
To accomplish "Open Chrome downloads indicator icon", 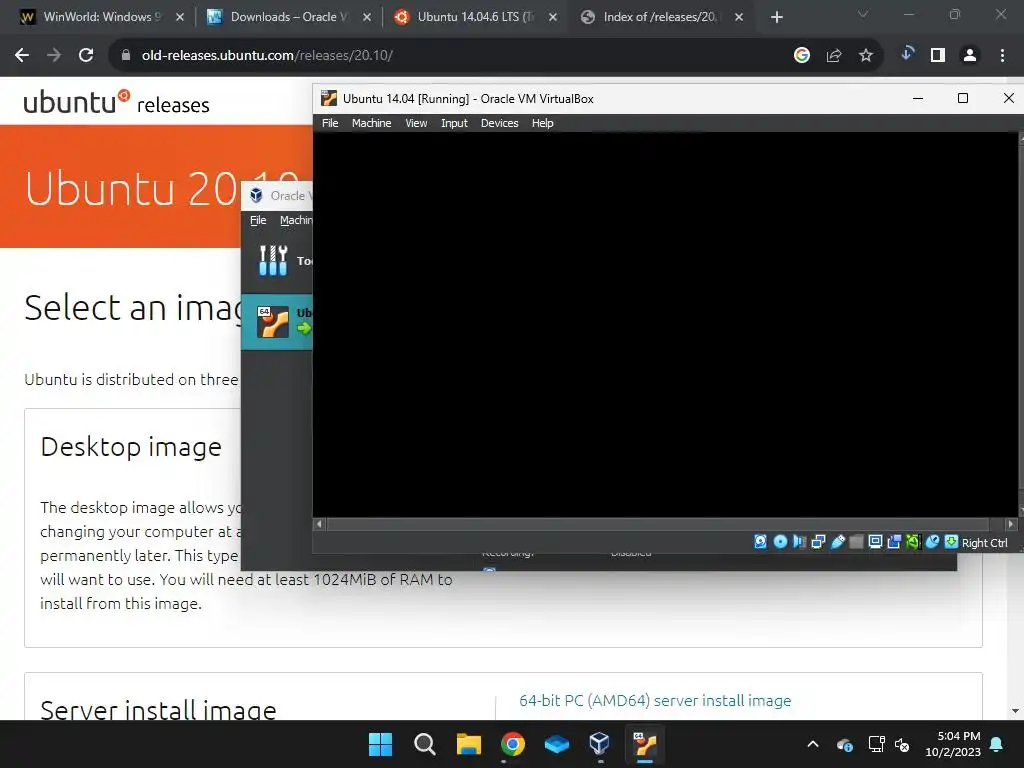I will pos(907,54).
